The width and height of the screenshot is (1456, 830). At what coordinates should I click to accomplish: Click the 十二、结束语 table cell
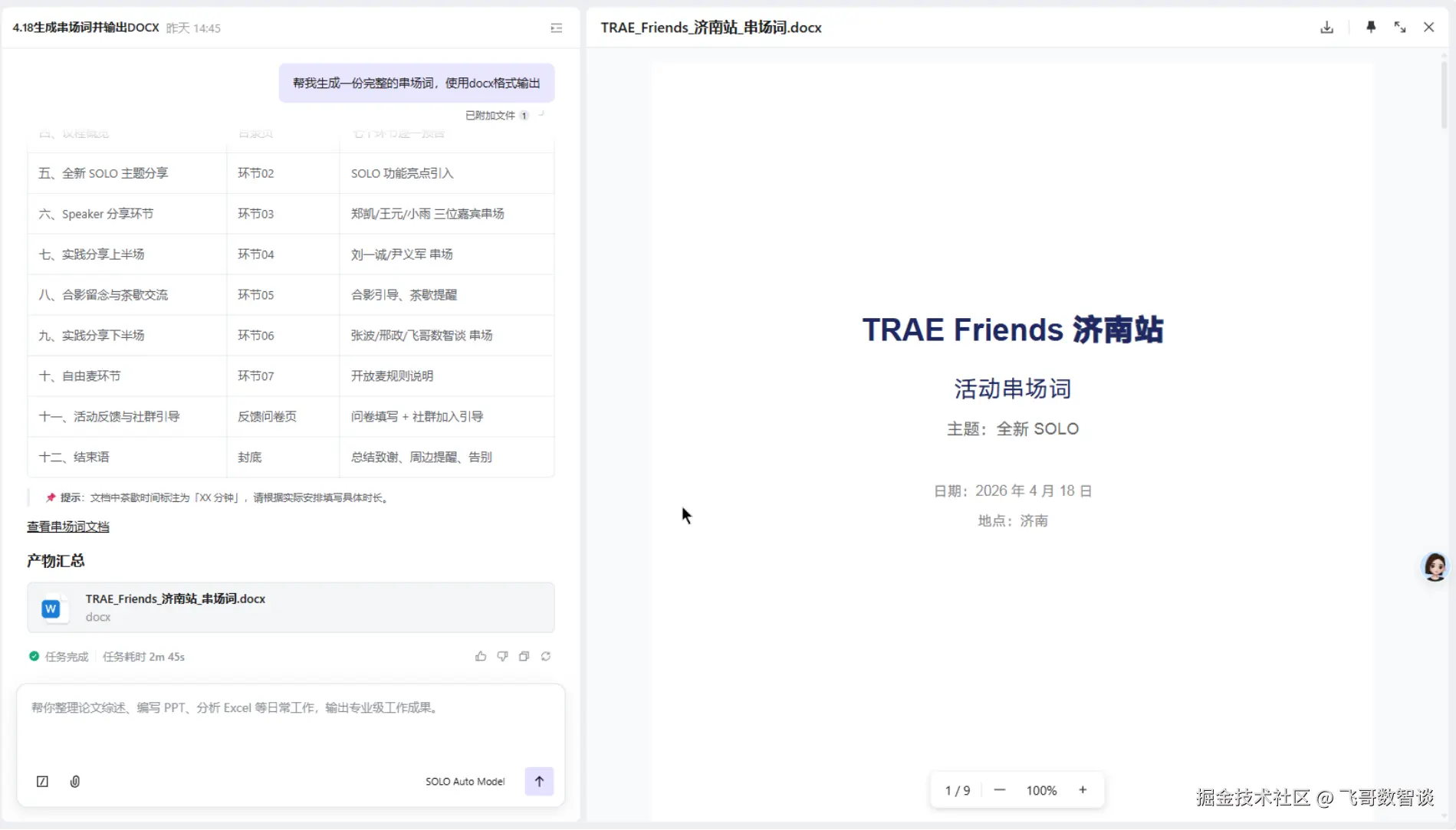[127, 458]
